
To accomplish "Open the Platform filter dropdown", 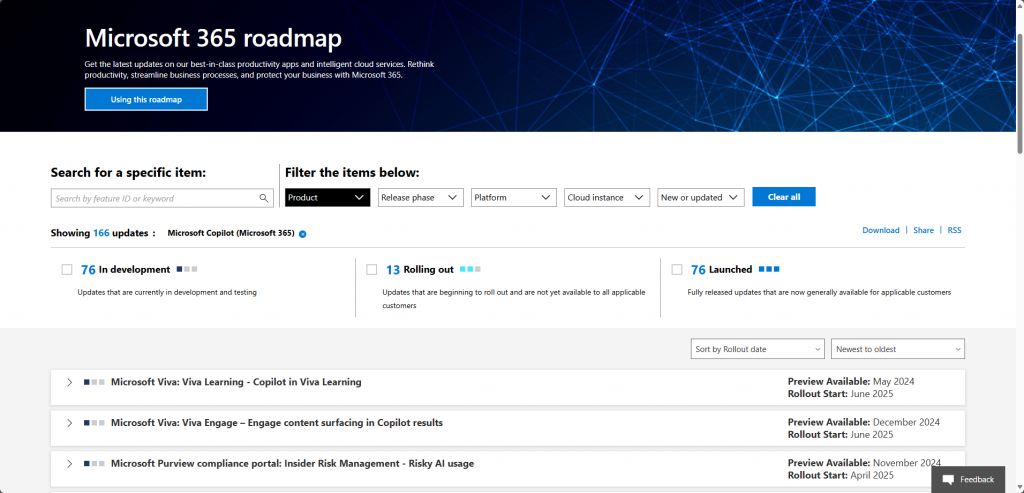I will coord(514,197).
